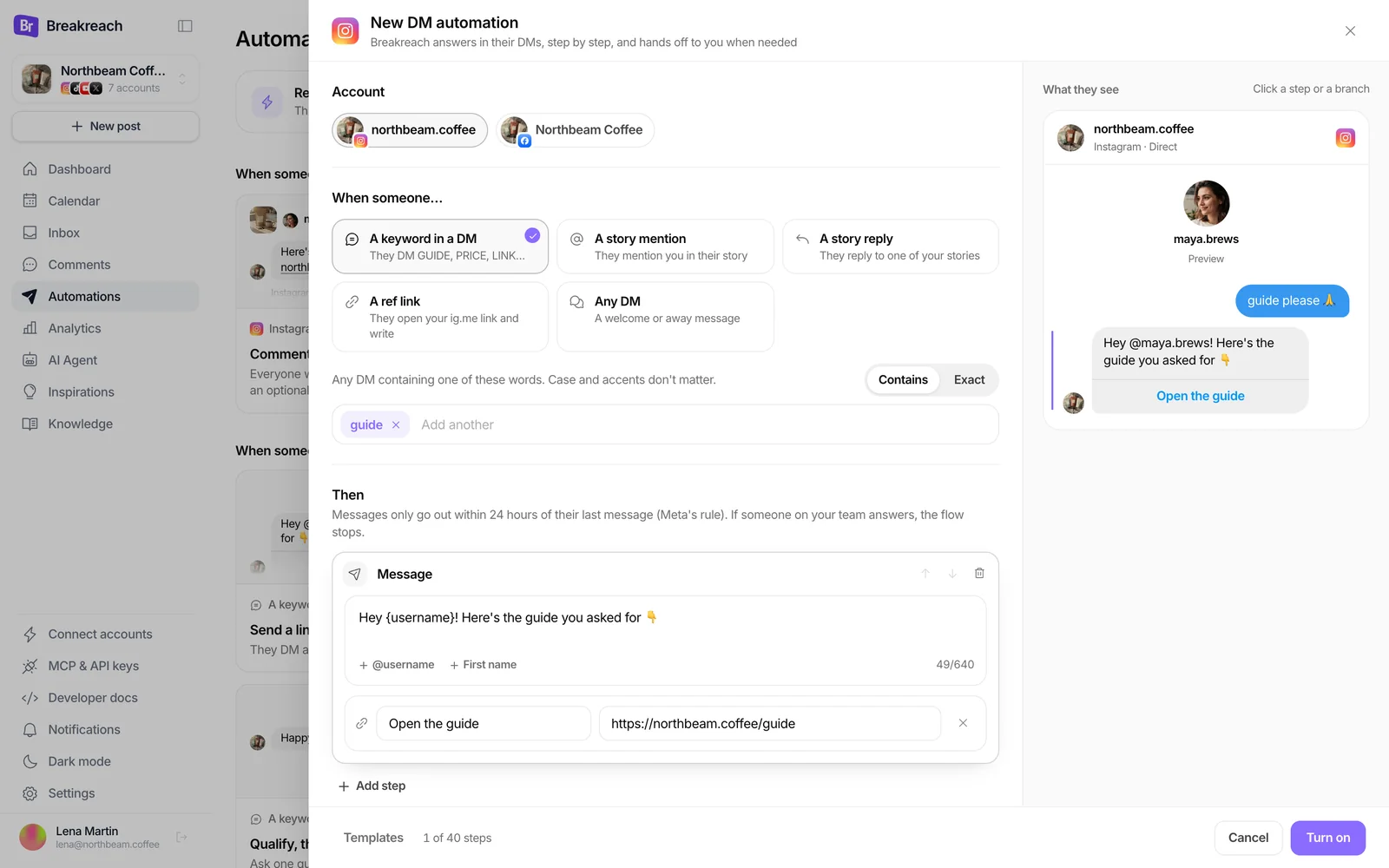Switch matching mode to Exact
1389x868 pixels.
coord(969,379)
